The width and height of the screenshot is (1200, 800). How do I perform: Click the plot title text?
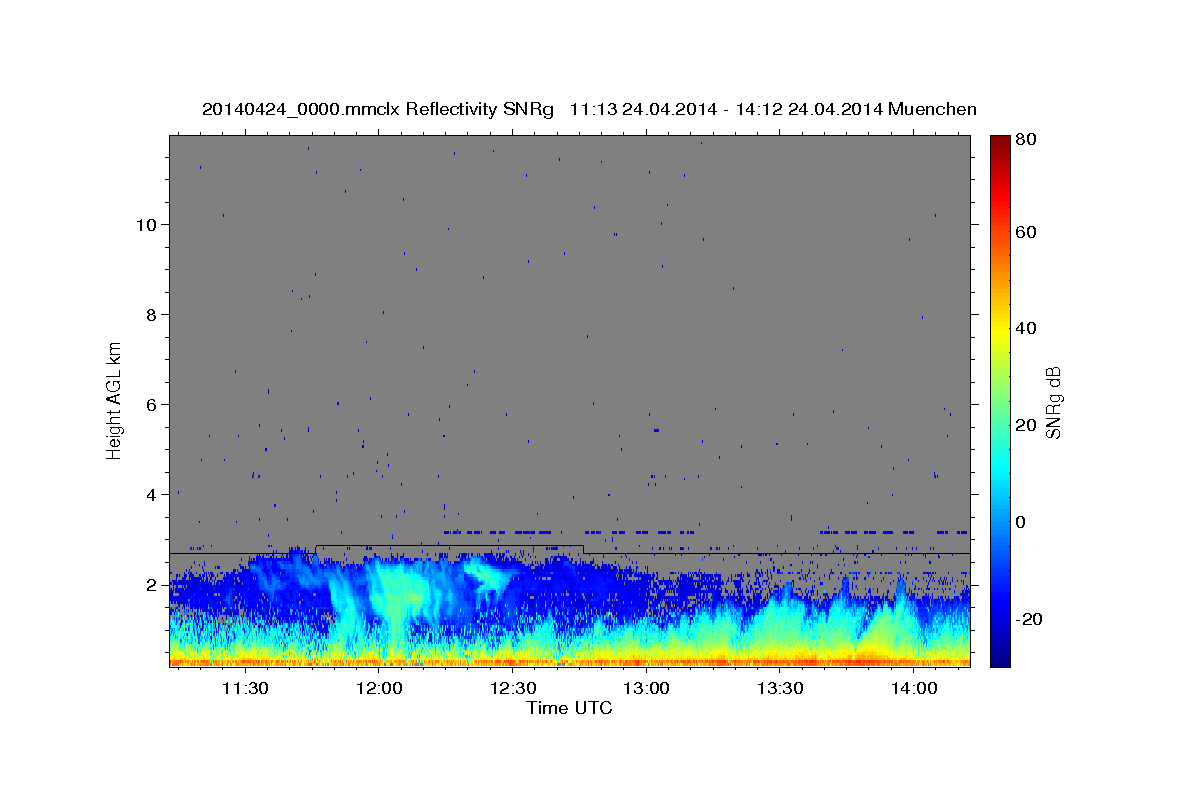click(x=589, y=109)
